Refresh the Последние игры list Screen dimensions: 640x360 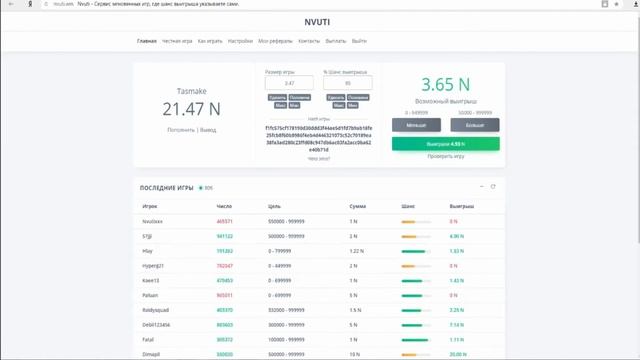pos(493,187)
